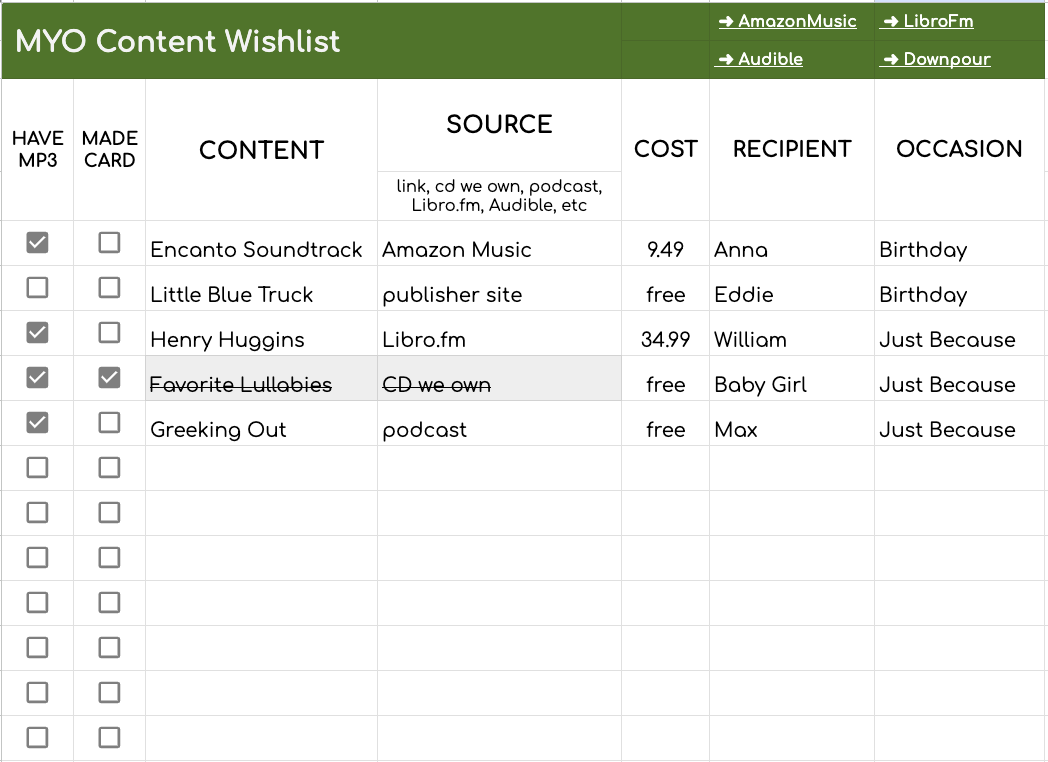The image size is (1048, 762).
Task: Select the SOURCE column header
Action: pyautogui.click(x=499, y=124)
